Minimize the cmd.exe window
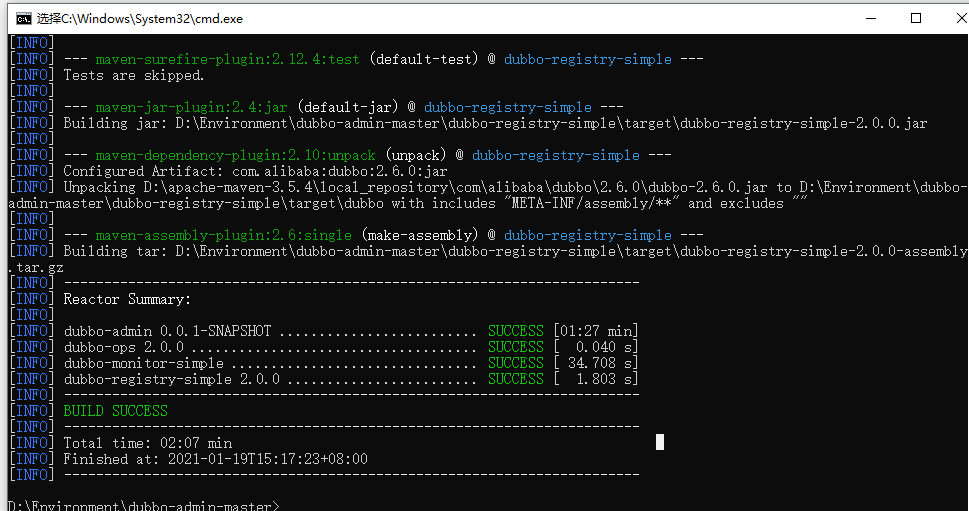This screenshot has width=969, height=511. (871, 19)
